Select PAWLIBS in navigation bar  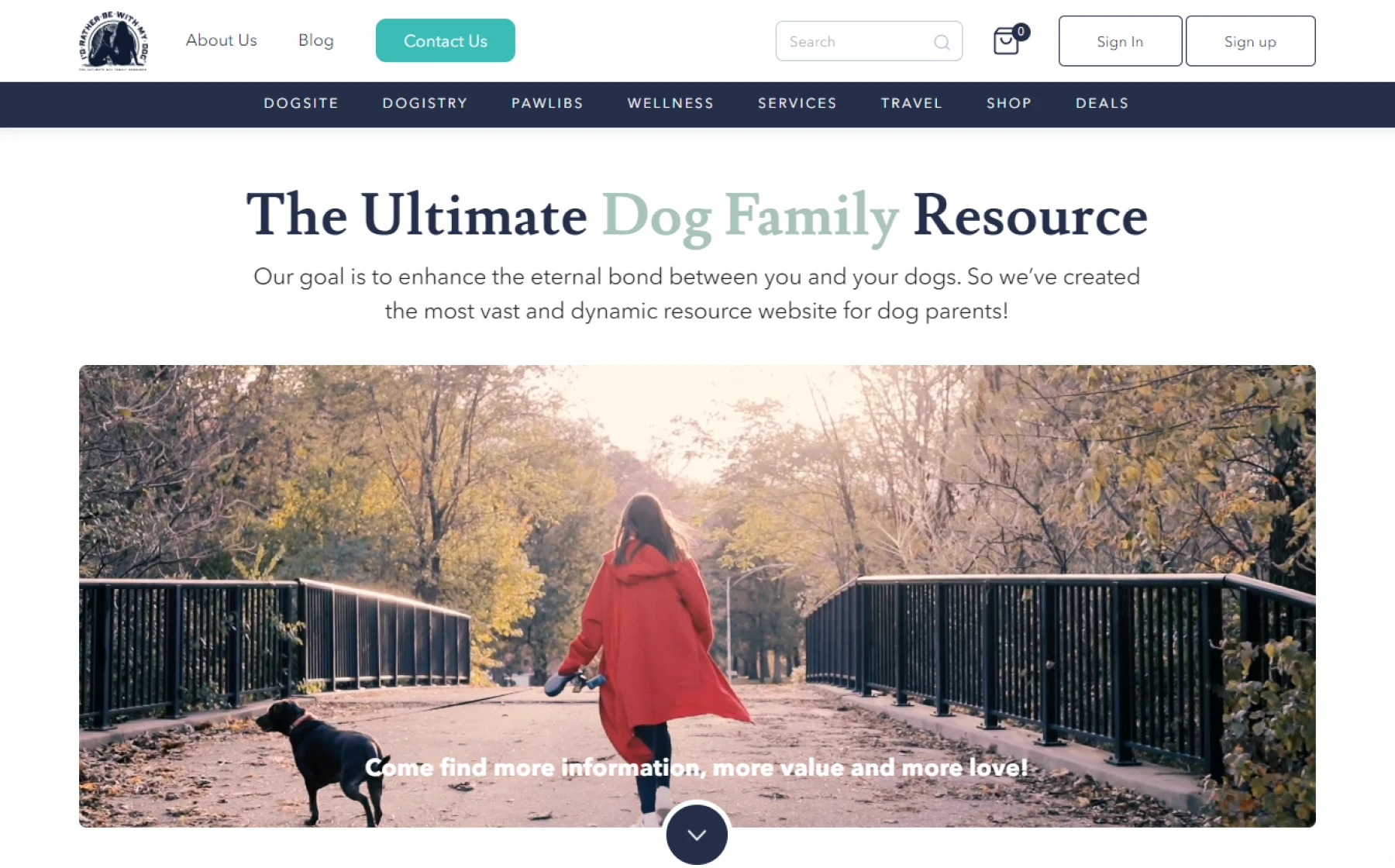[x=547, y=103]
